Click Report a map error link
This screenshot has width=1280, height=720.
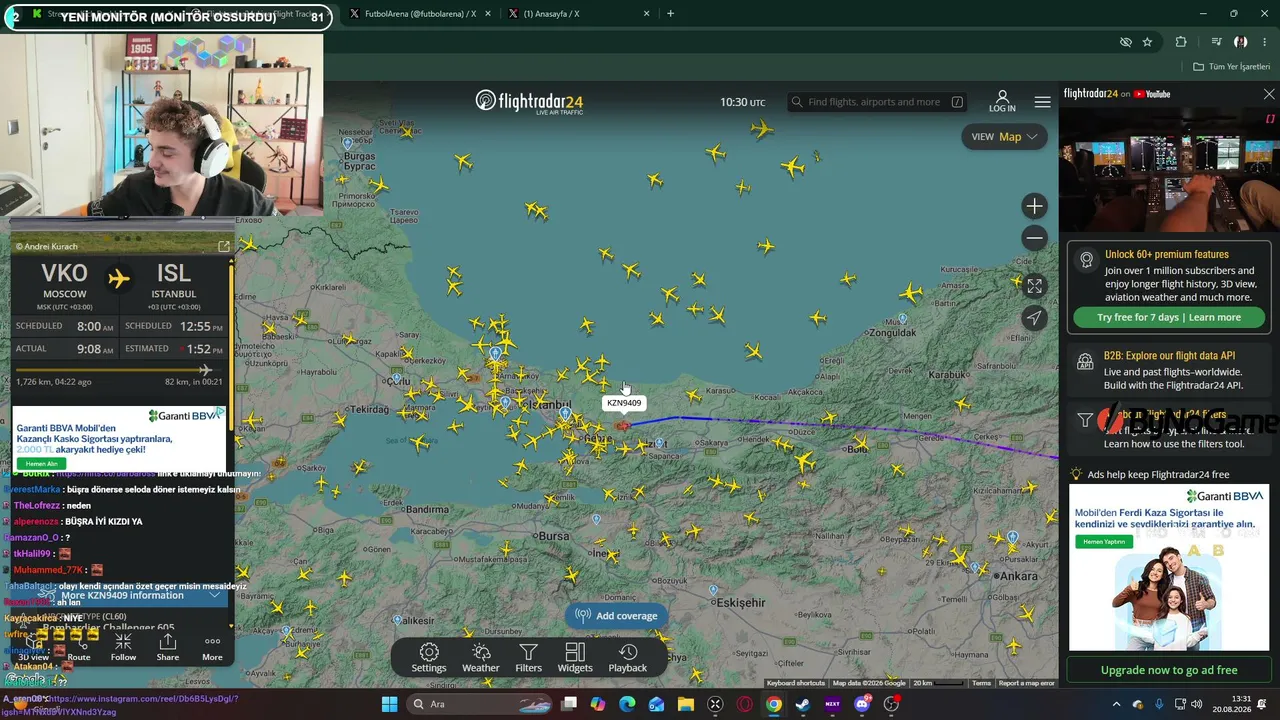click(x=1026, y=683)
